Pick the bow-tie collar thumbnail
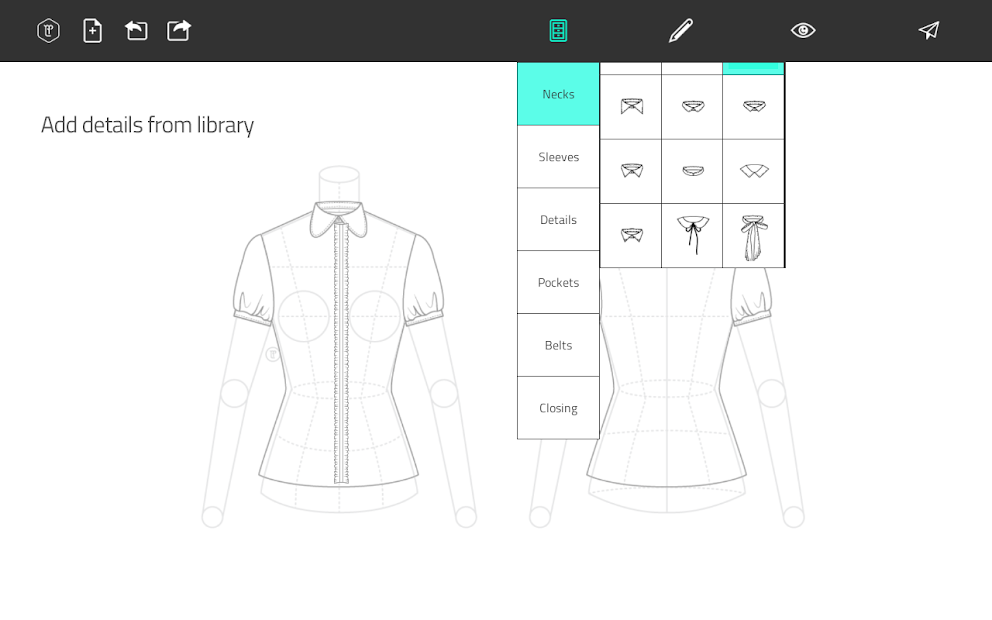Viewport: 992px width, 620px height. pos(753,235)
